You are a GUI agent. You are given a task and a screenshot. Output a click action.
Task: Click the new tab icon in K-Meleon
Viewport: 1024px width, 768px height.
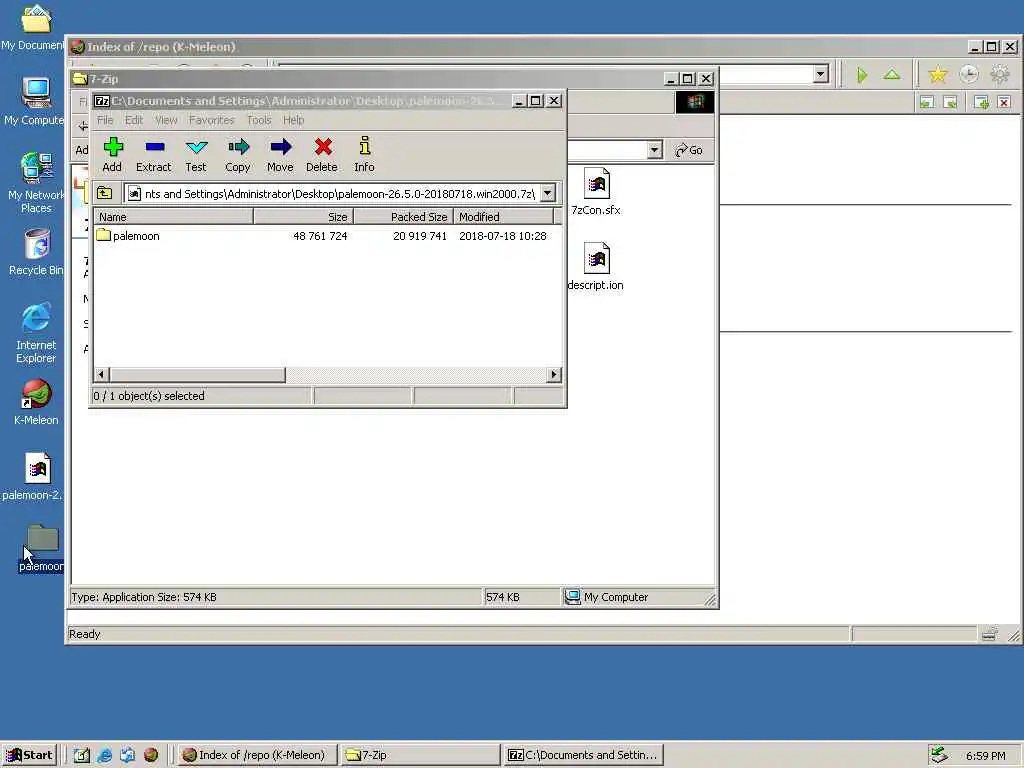[x=981, y=102]
